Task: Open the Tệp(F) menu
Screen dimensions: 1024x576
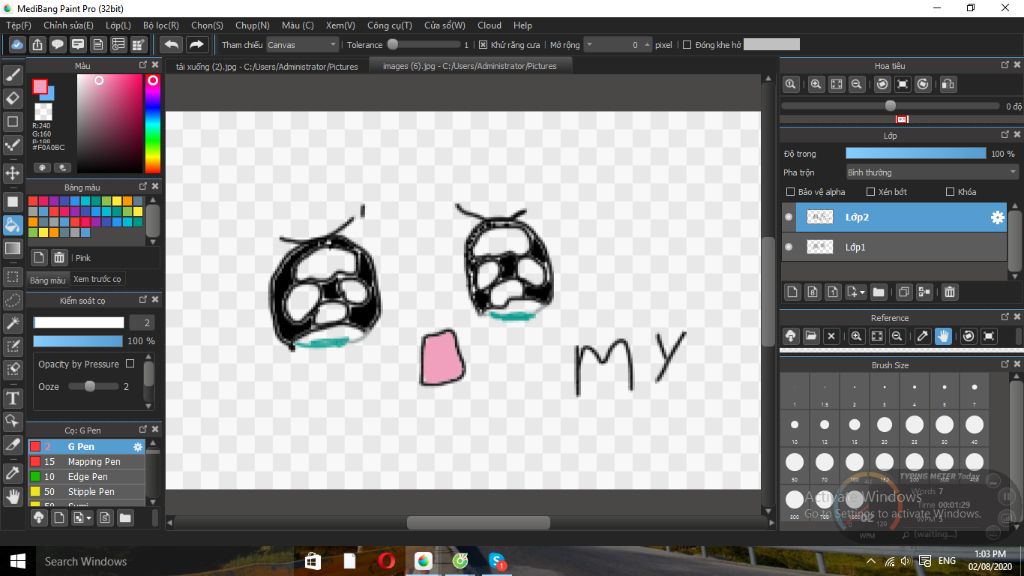Action: tap(18, 25)
